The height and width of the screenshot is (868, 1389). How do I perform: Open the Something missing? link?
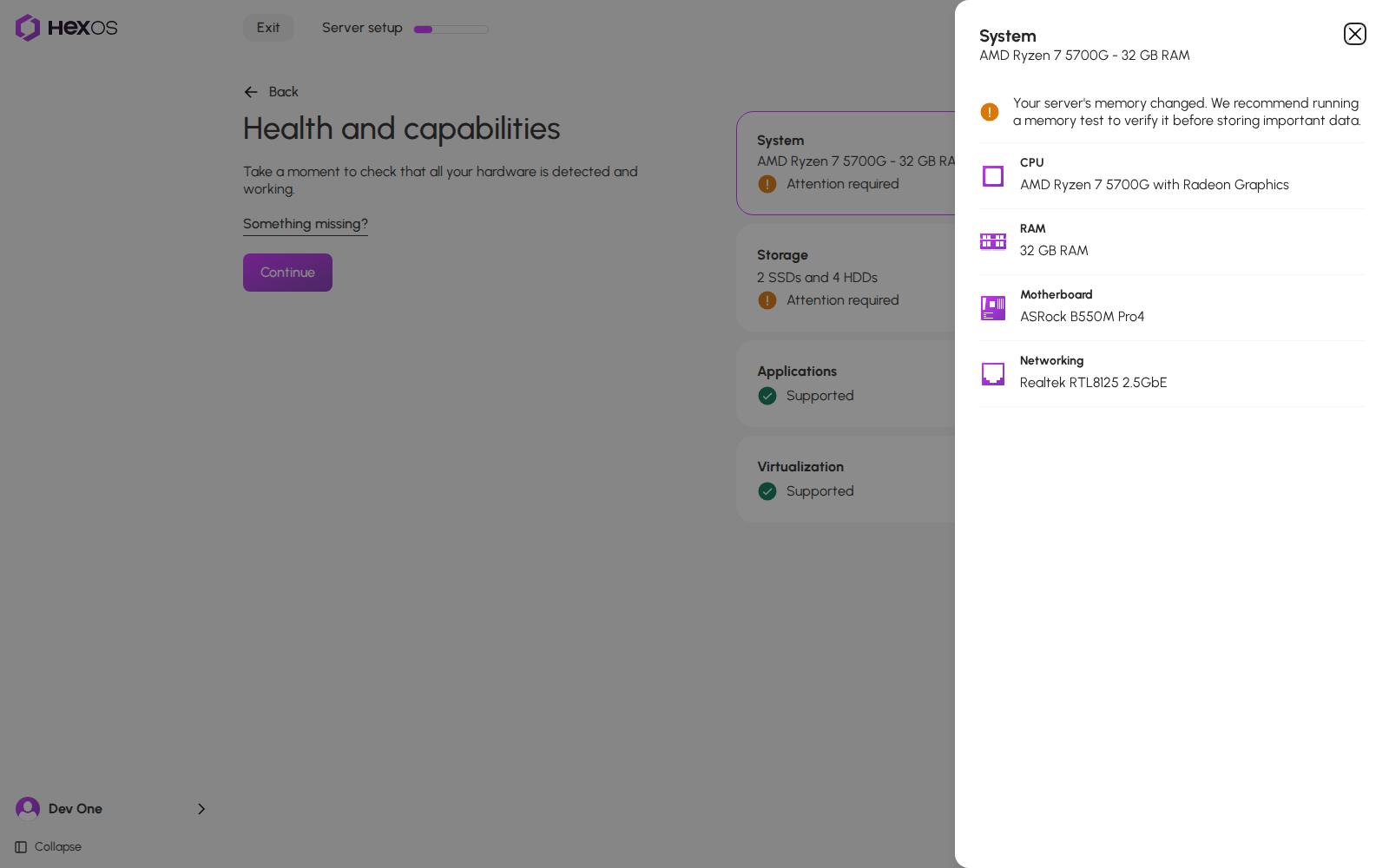click(306, 224)
